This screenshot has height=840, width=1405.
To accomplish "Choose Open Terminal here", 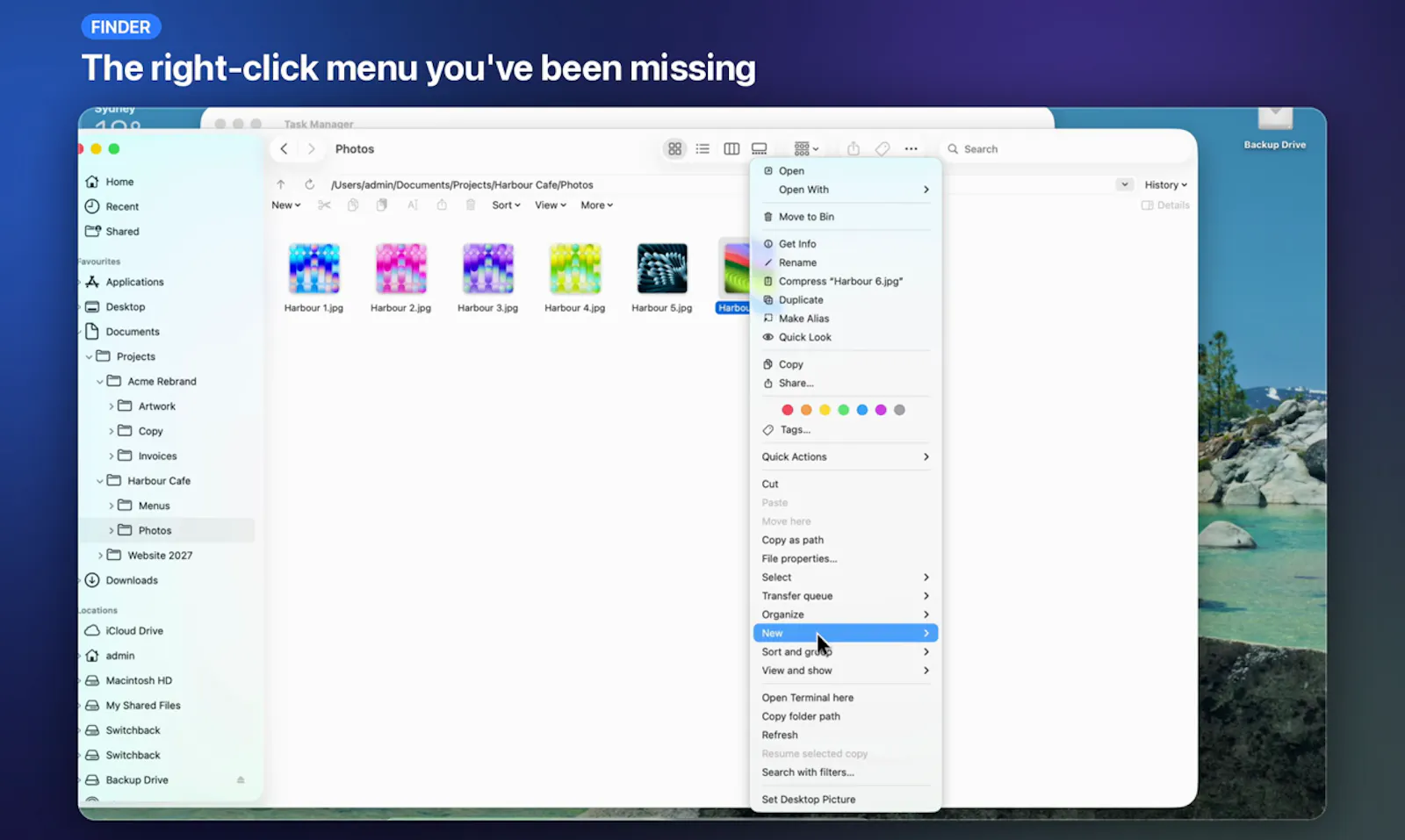I will (846, 698).
